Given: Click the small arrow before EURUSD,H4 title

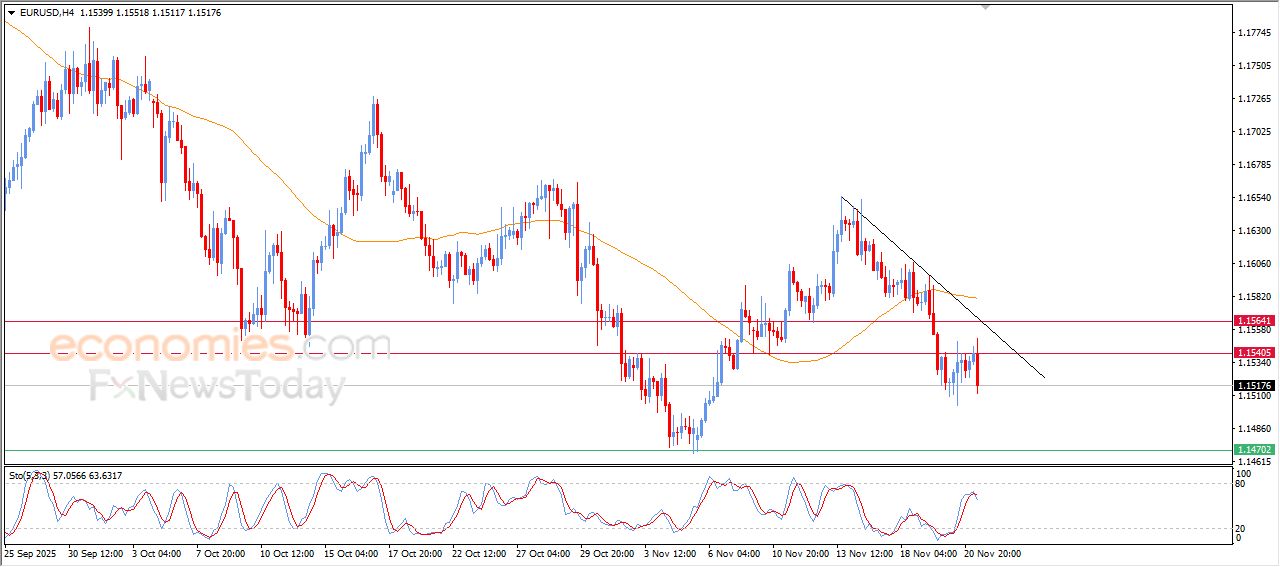Looking at the screenshot, I should tap(11, 13).
